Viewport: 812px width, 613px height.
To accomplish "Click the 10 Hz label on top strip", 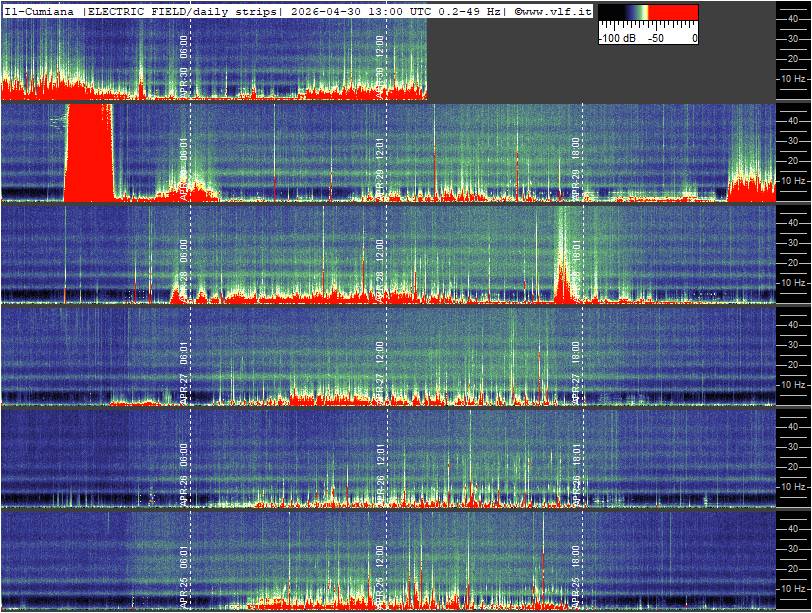I will 792,78.
